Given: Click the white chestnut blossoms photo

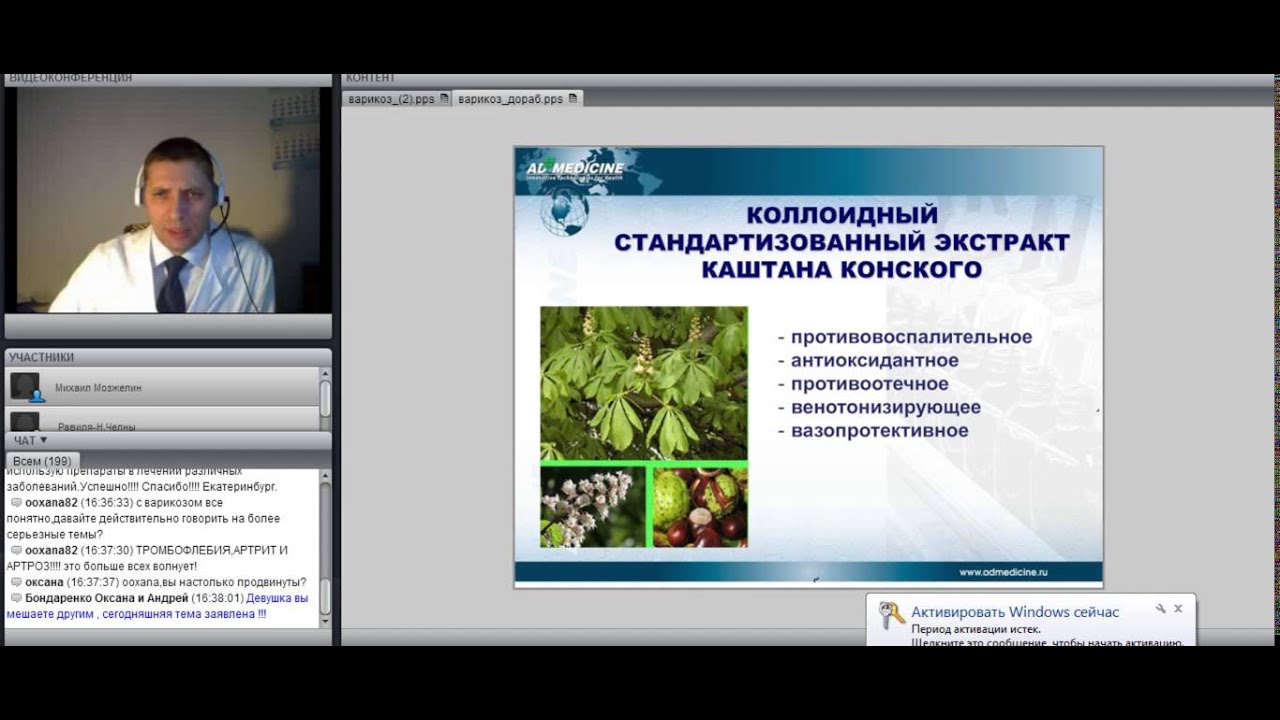Looking at the screenshot, I should point(593,507).
